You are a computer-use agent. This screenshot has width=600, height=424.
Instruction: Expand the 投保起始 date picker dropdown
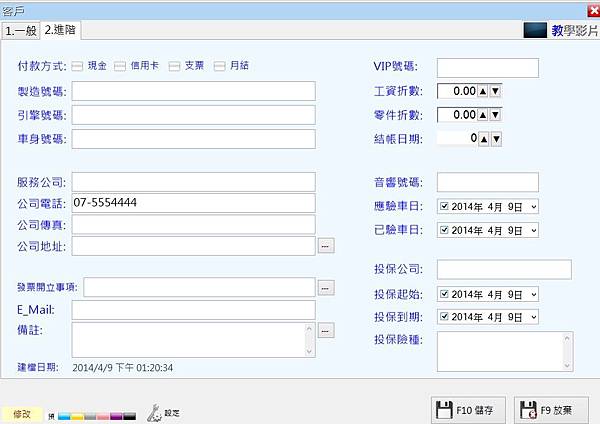(534, 294)
